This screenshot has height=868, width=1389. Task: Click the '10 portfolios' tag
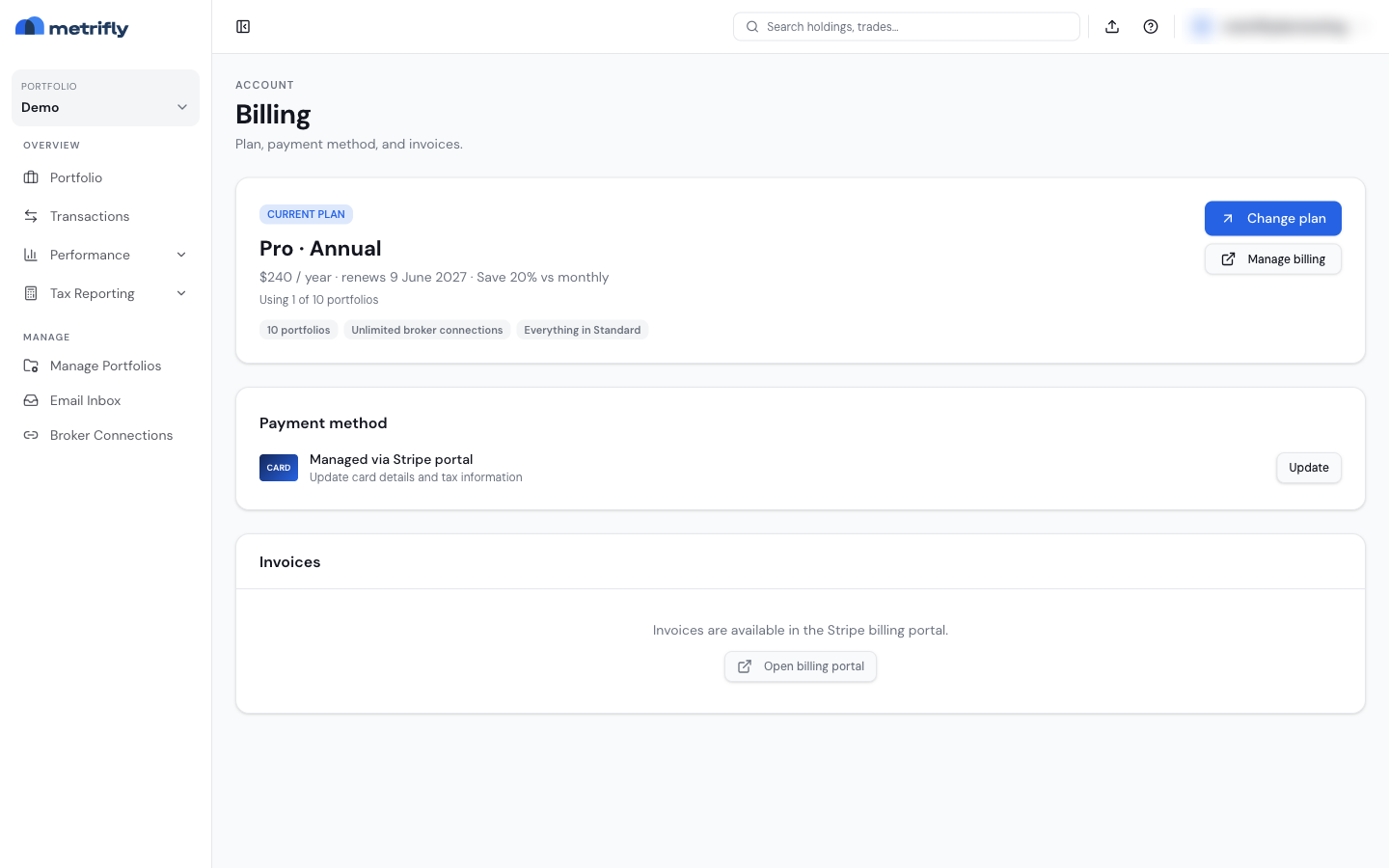pos(299,330)
